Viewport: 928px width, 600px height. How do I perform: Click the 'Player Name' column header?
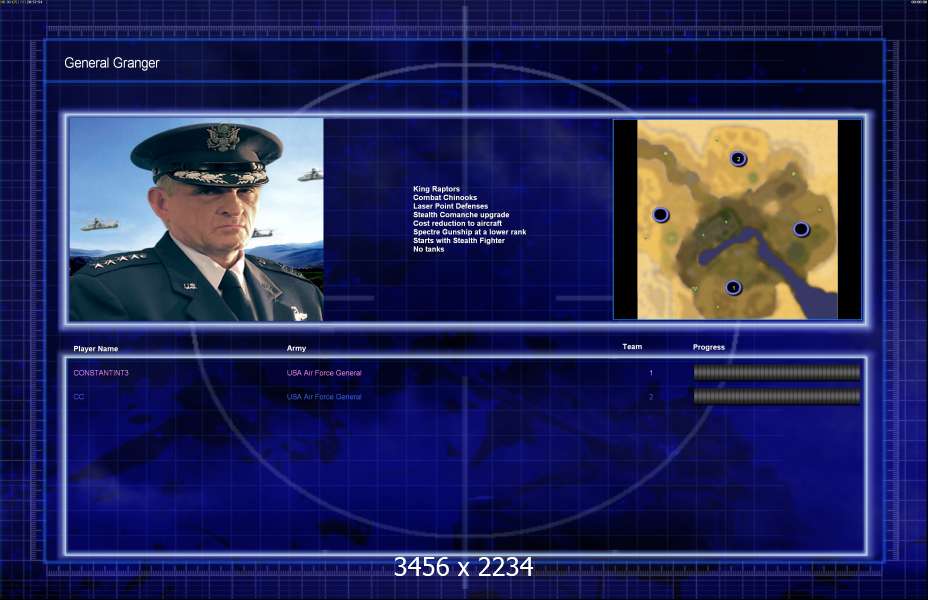click(x=95, y=349)
